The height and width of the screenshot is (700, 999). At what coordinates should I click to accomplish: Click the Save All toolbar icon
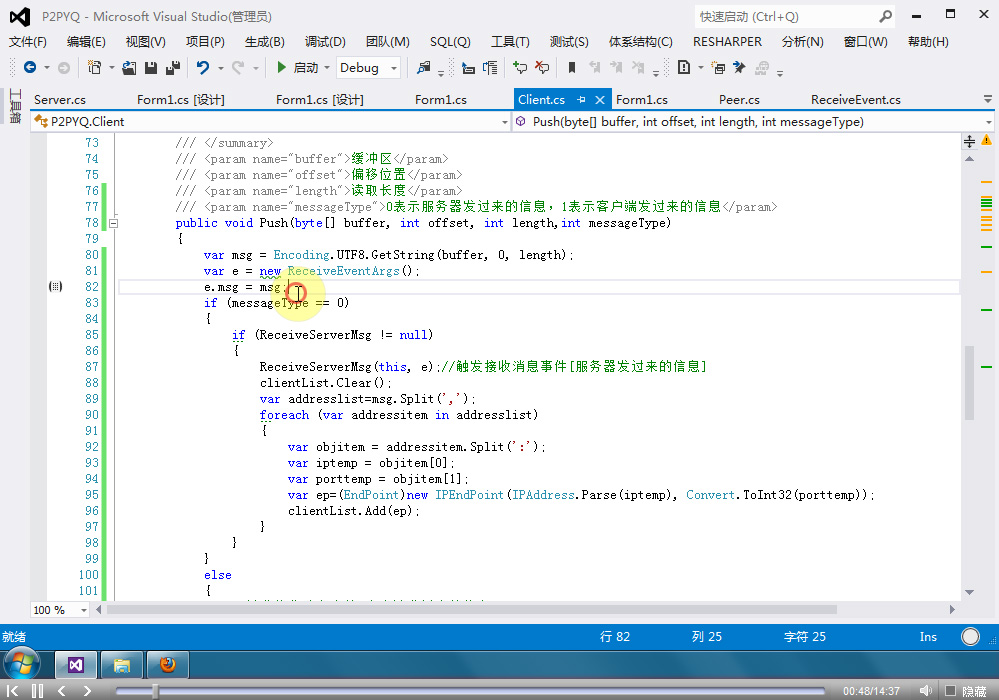click(172, 68)
